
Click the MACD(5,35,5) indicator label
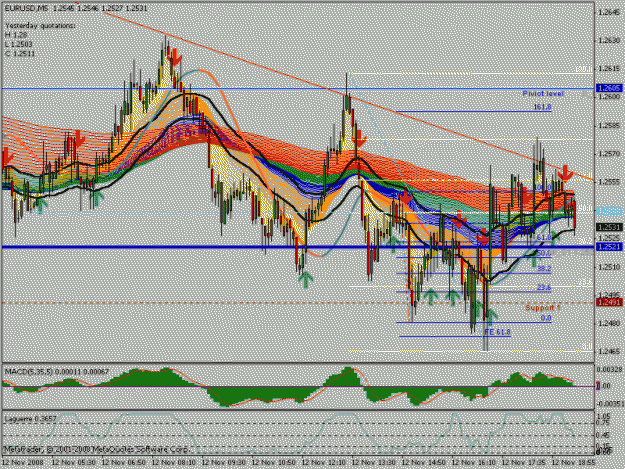[x=57, y=372]
